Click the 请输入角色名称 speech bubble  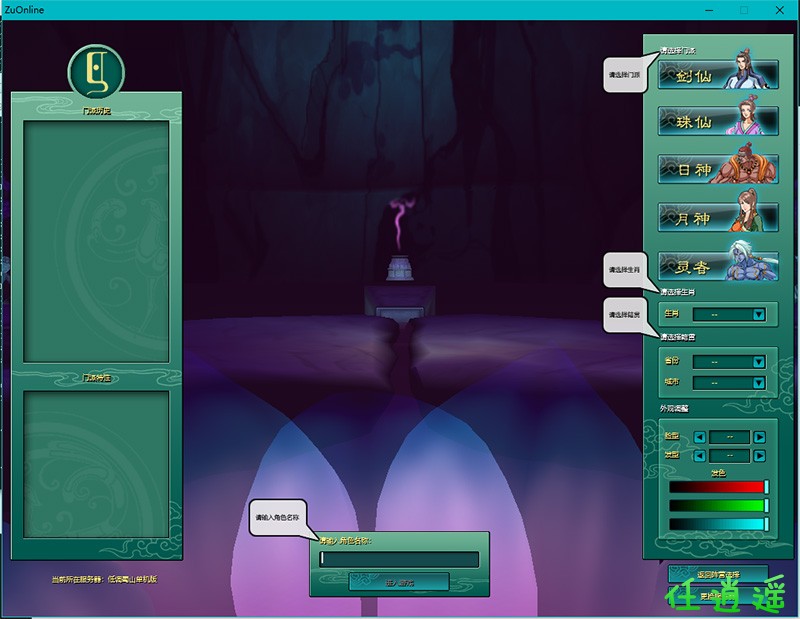(x=278, y=517)
